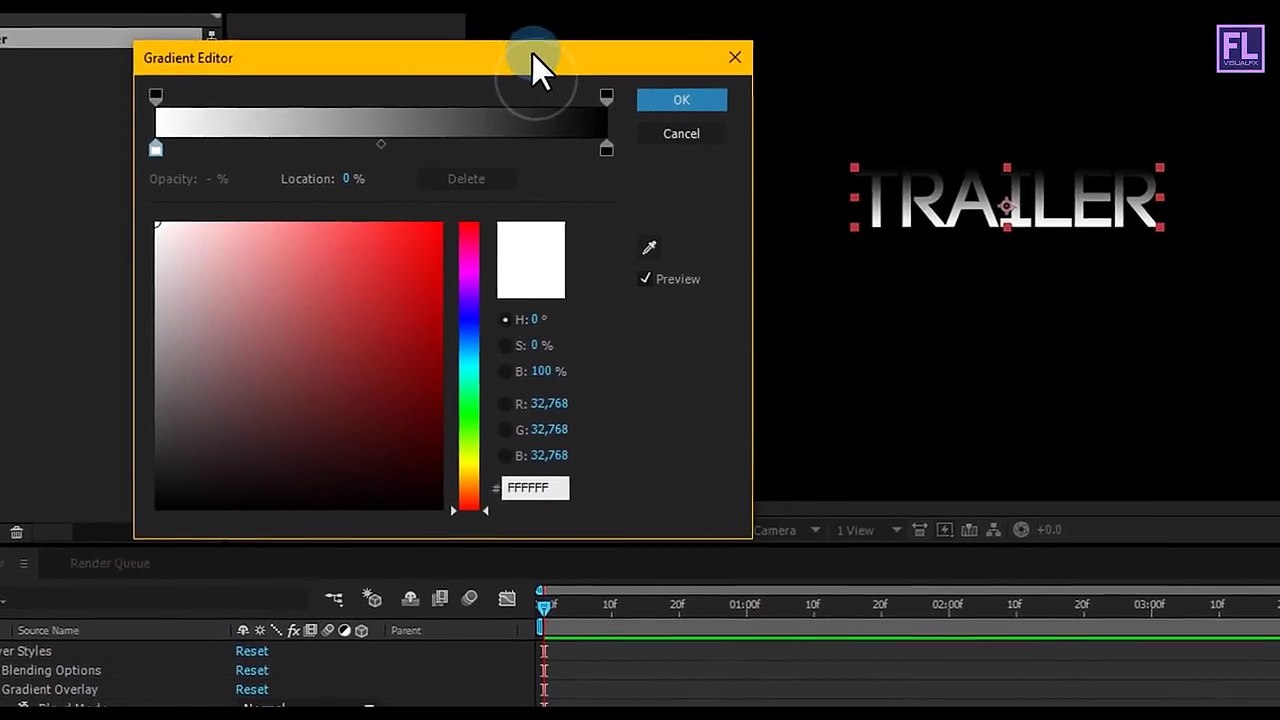The image size is (1280, 720).
Task: Select the S saturation radio button
Action: pos(505,345)
